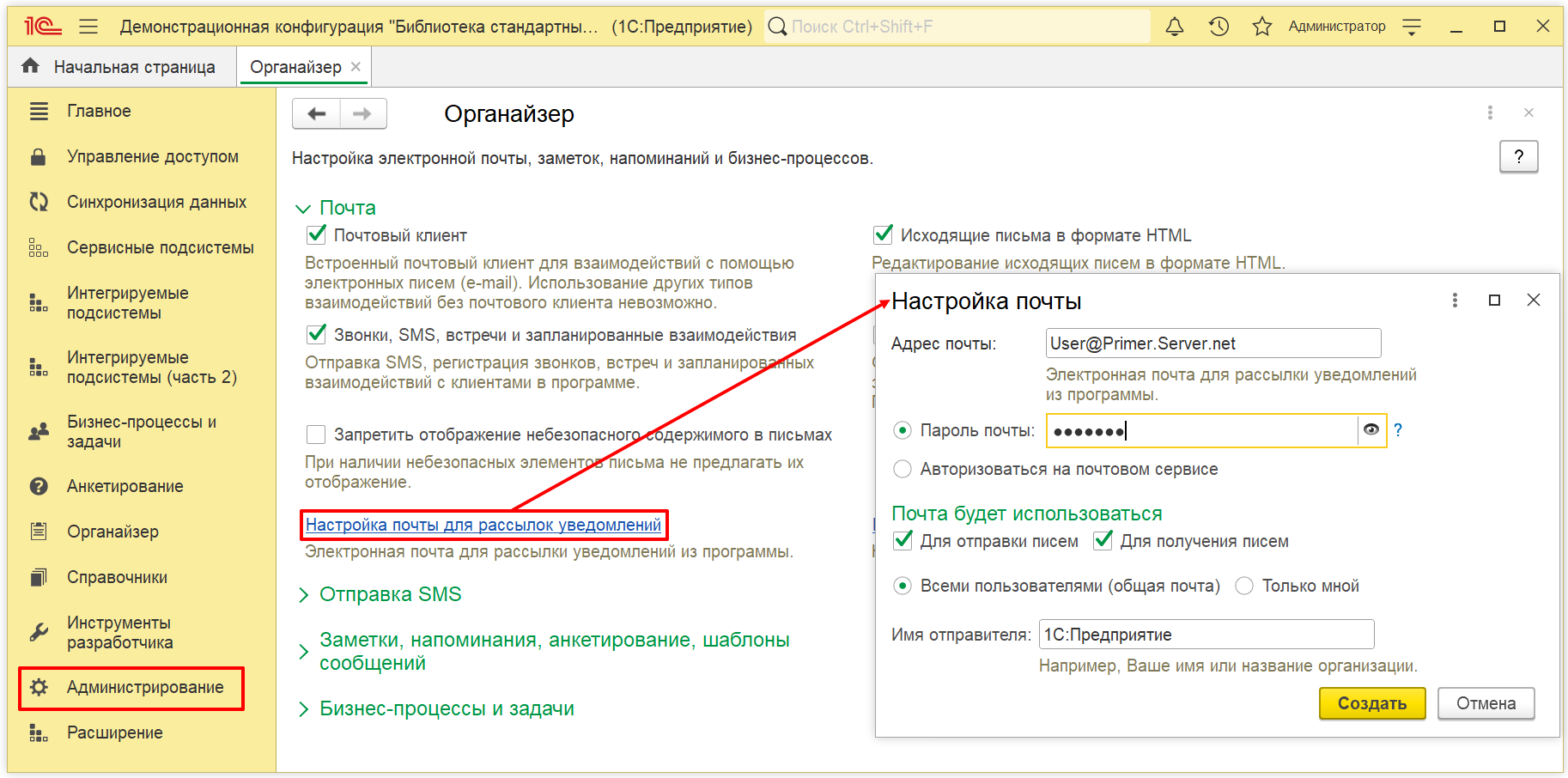1568x778 pixels.
Task: Open more actions in Настройка почты dialog
Action: click(1455, 300)
